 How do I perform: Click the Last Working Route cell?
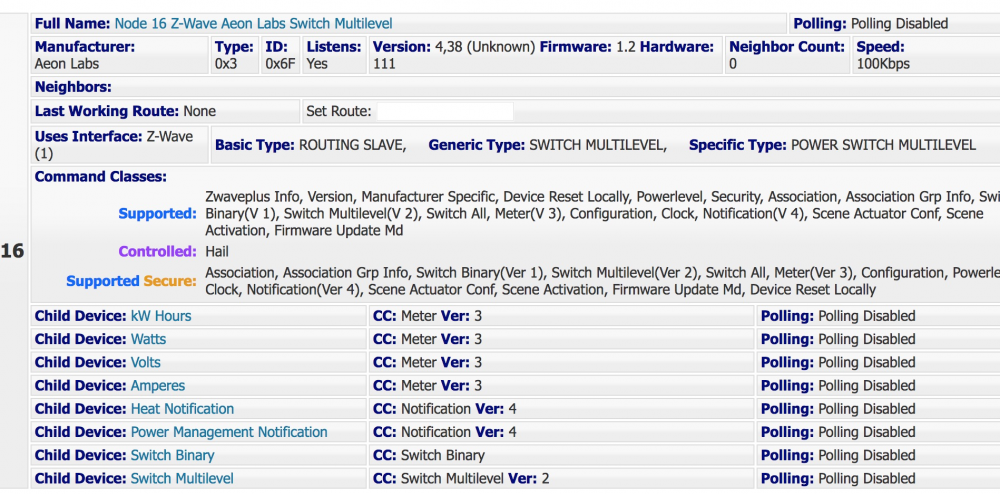click(x=125, y=111)
